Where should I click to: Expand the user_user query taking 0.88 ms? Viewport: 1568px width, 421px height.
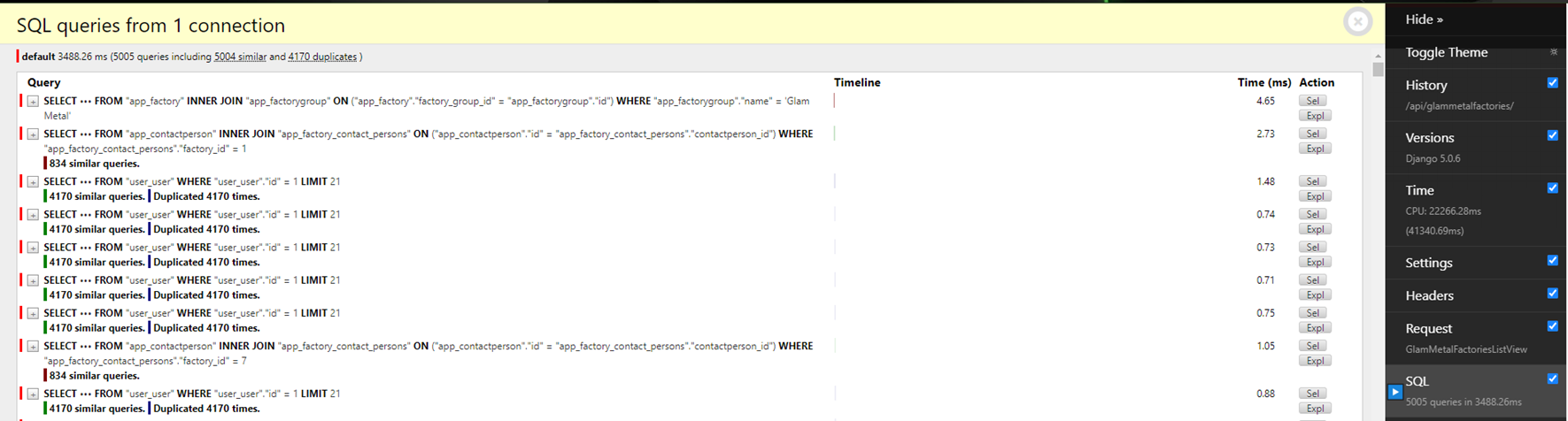(x=33, y=394)
